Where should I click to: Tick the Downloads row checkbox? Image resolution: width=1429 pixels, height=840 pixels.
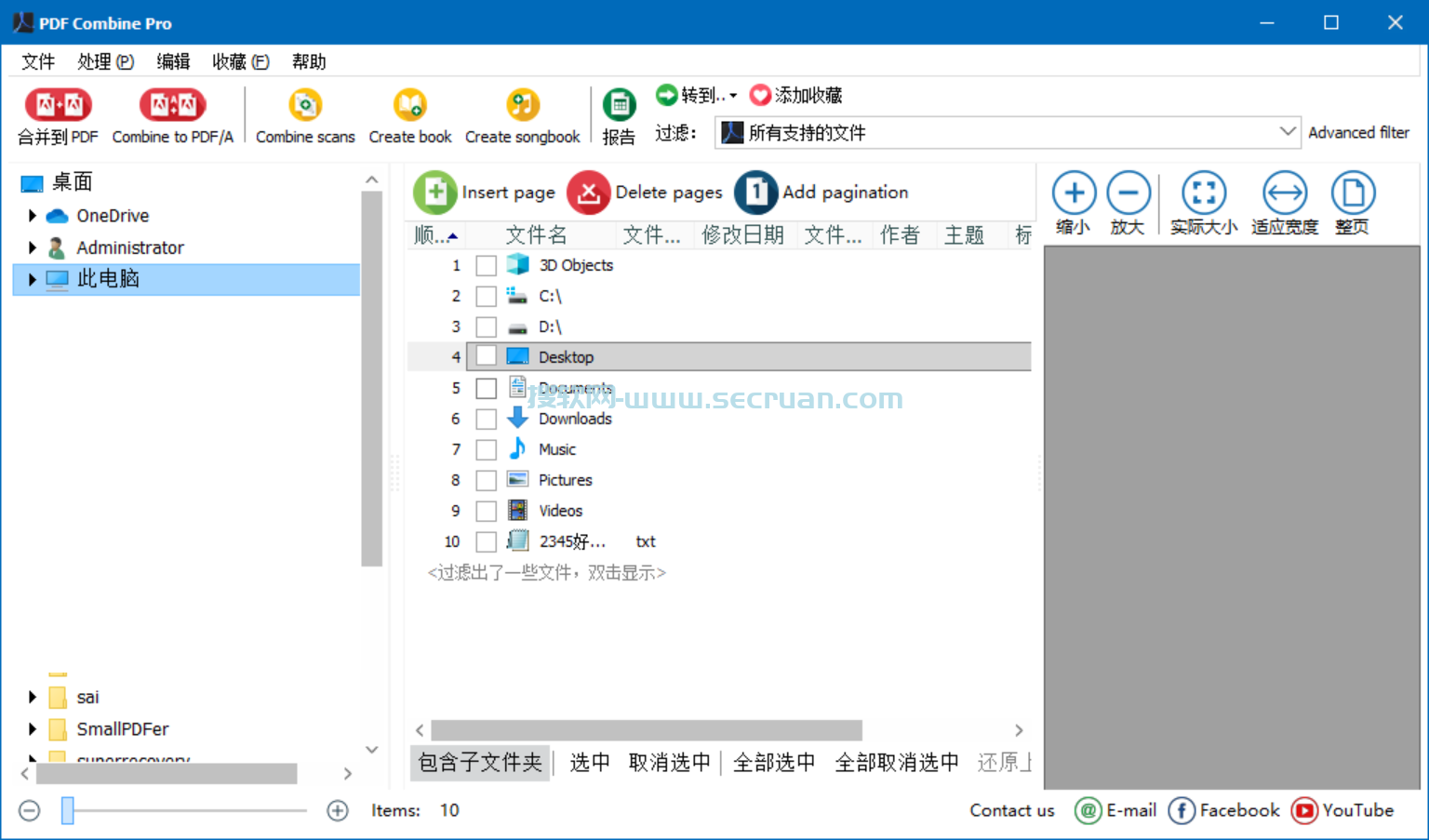(486, 420)
